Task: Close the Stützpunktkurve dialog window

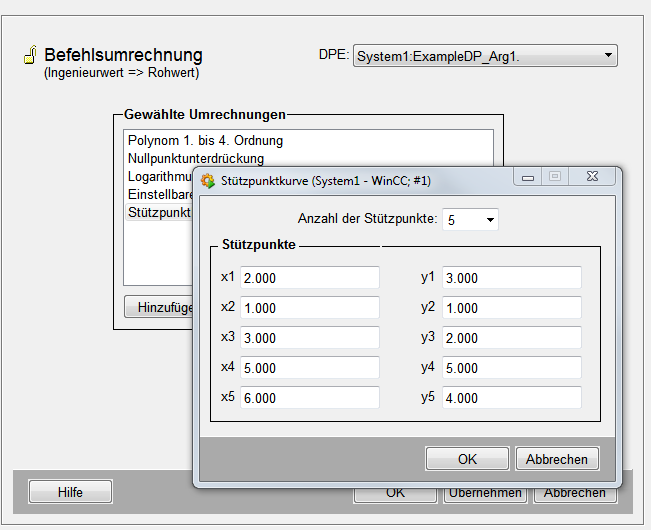Action: coord(594,177)
